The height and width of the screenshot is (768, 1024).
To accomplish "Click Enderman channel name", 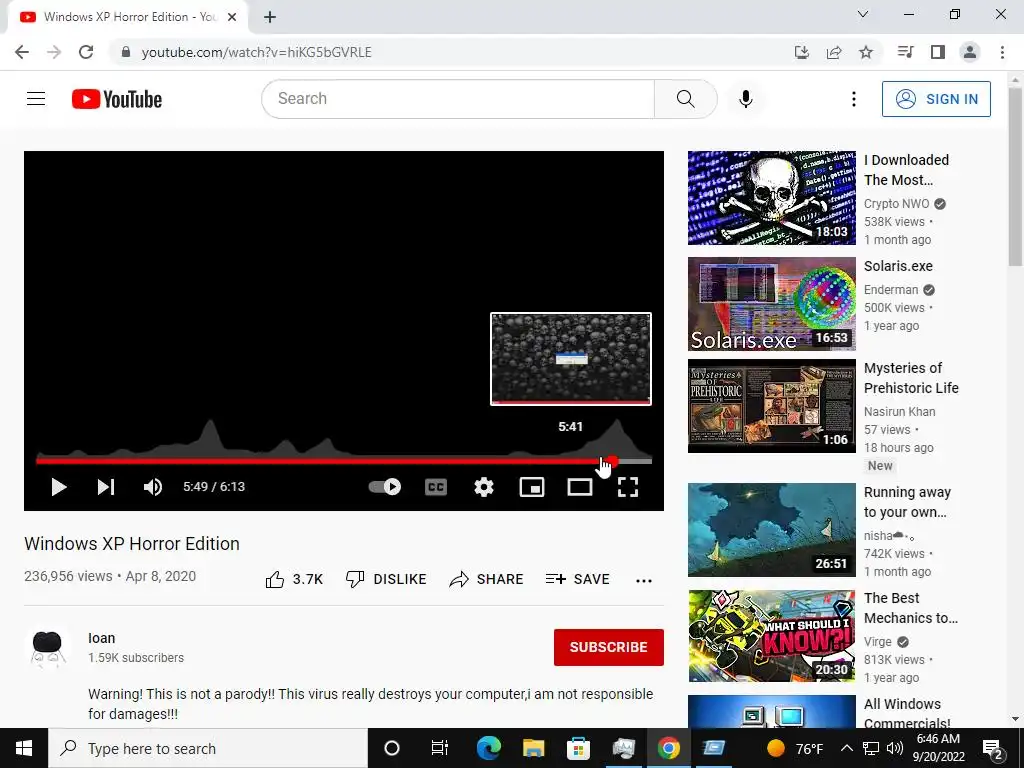I will pyautogui.click(x=891, y=289).
